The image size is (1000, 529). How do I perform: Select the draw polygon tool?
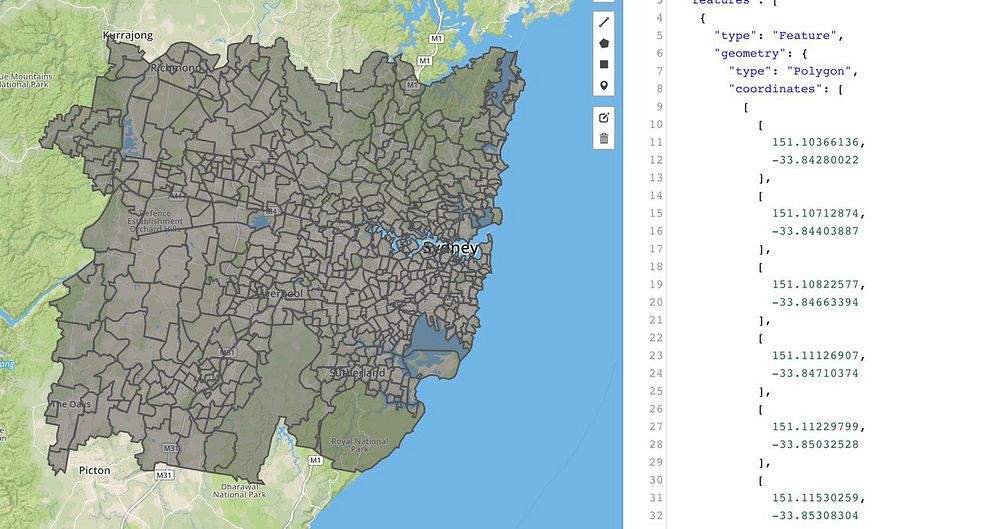(x=604, y=43)
